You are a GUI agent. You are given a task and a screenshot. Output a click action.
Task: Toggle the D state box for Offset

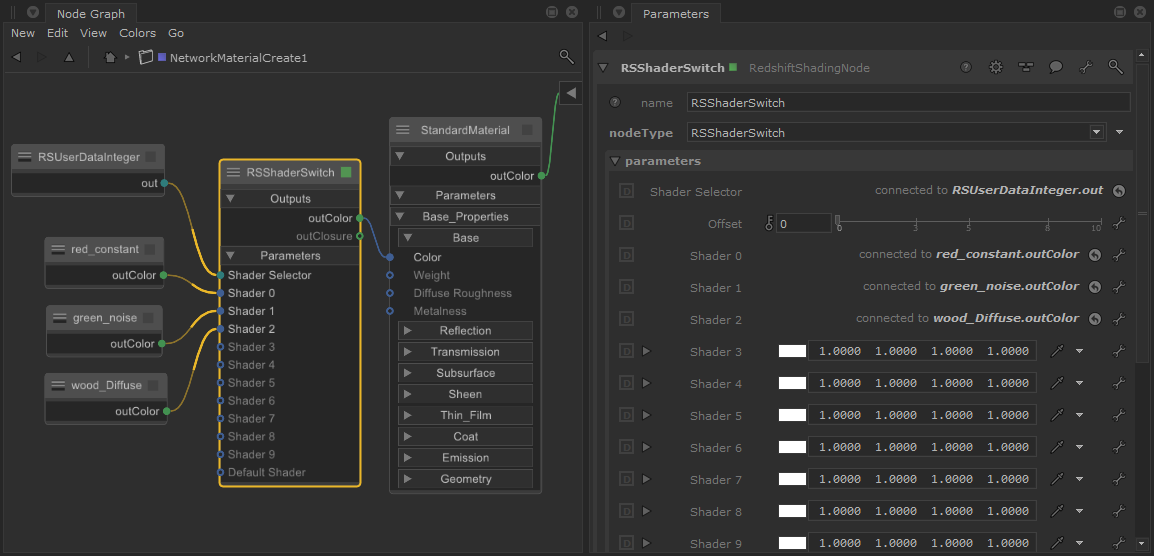tap(626, 223)
